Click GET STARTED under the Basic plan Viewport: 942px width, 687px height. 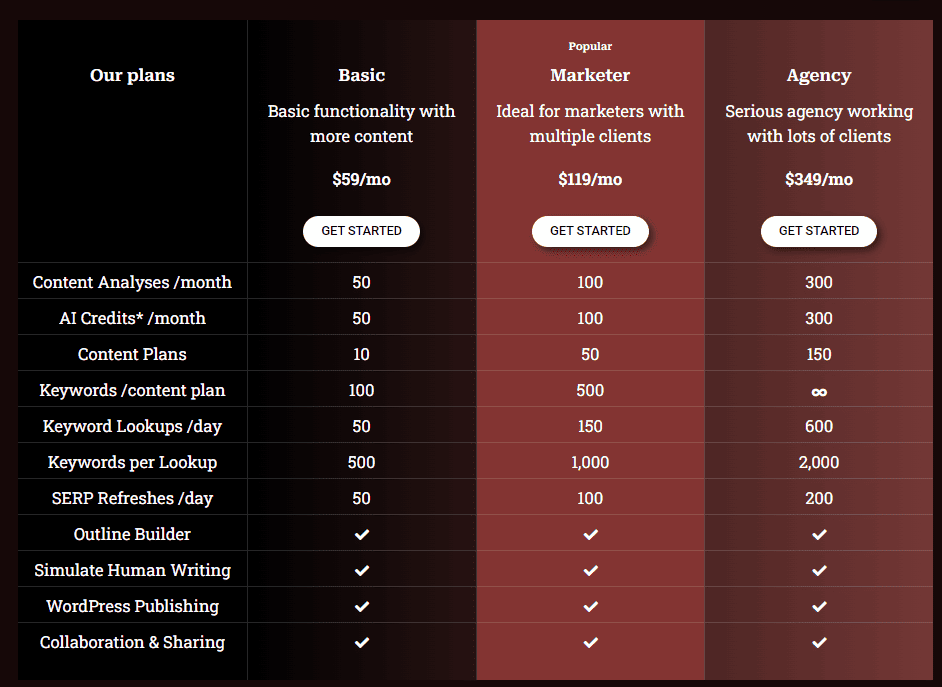coord(361,231)
